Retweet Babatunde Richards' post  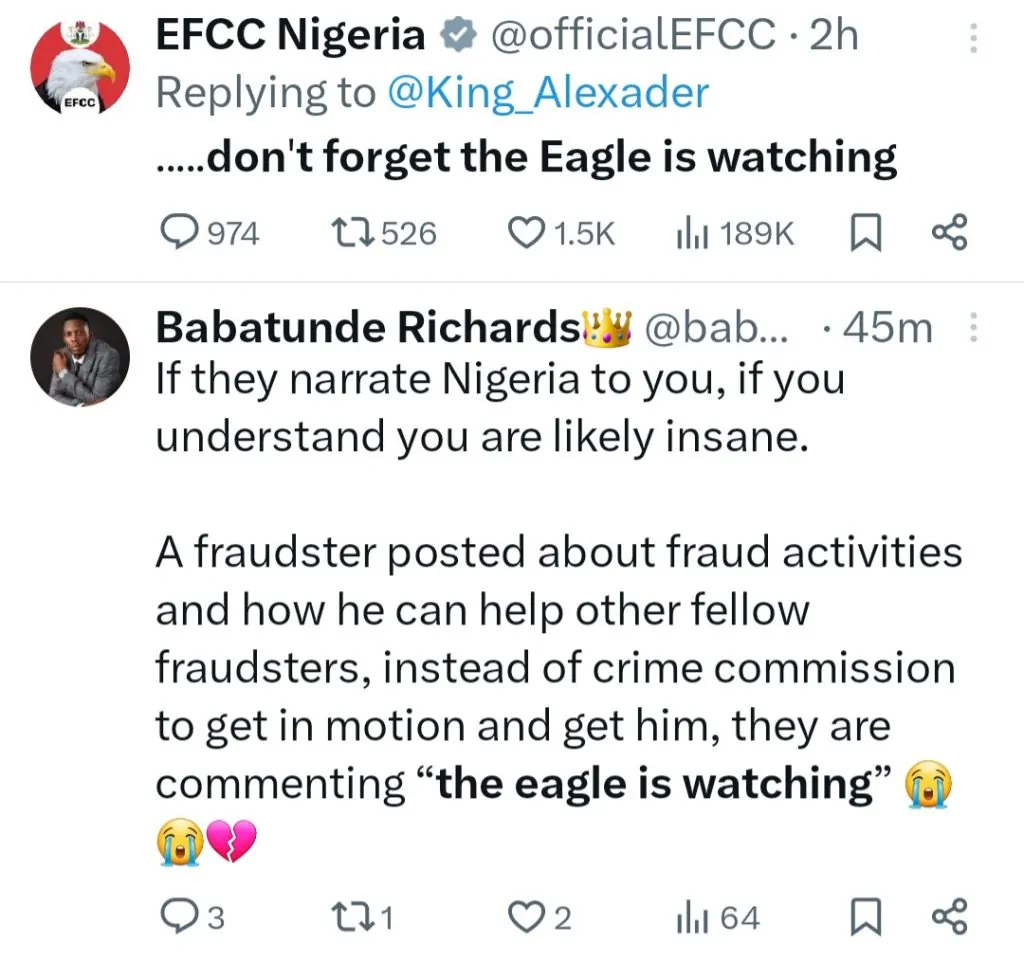tap(352, 916)
